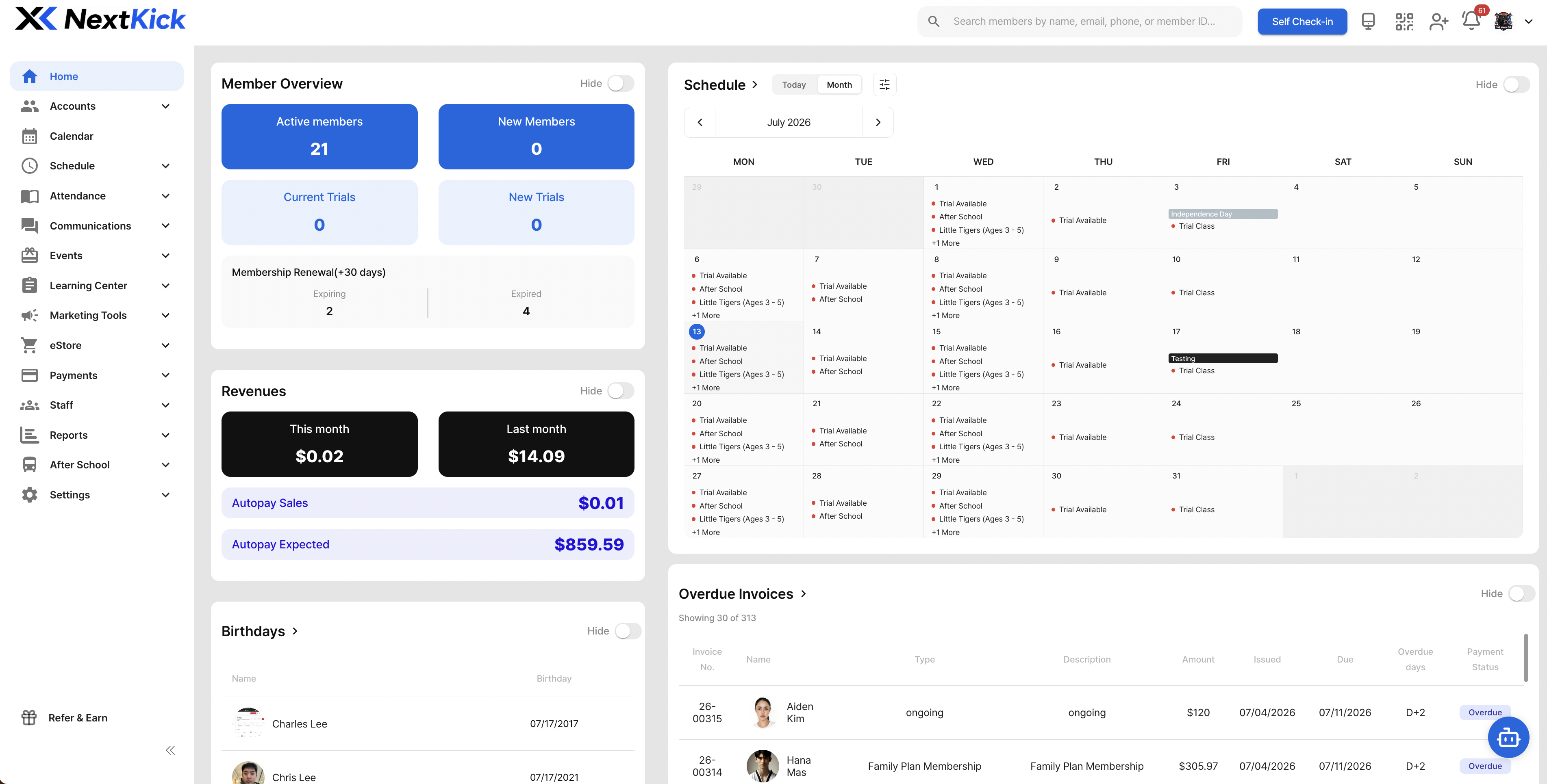Toggle Hide switch for Member Overview
The height and width of the screenshot is (784, 1547).
tap(621, 83)
